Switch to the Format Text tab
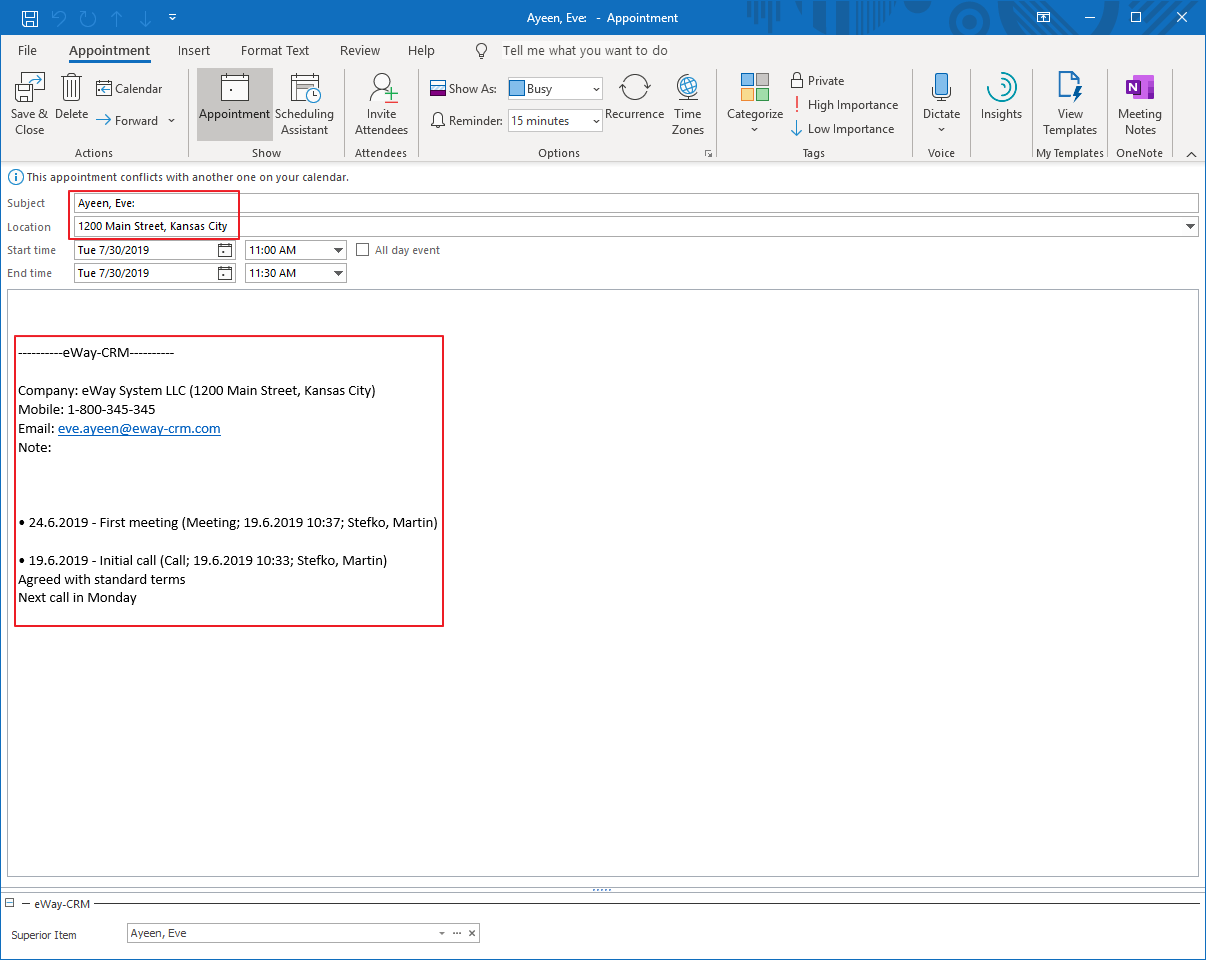 tap(275, 50)
